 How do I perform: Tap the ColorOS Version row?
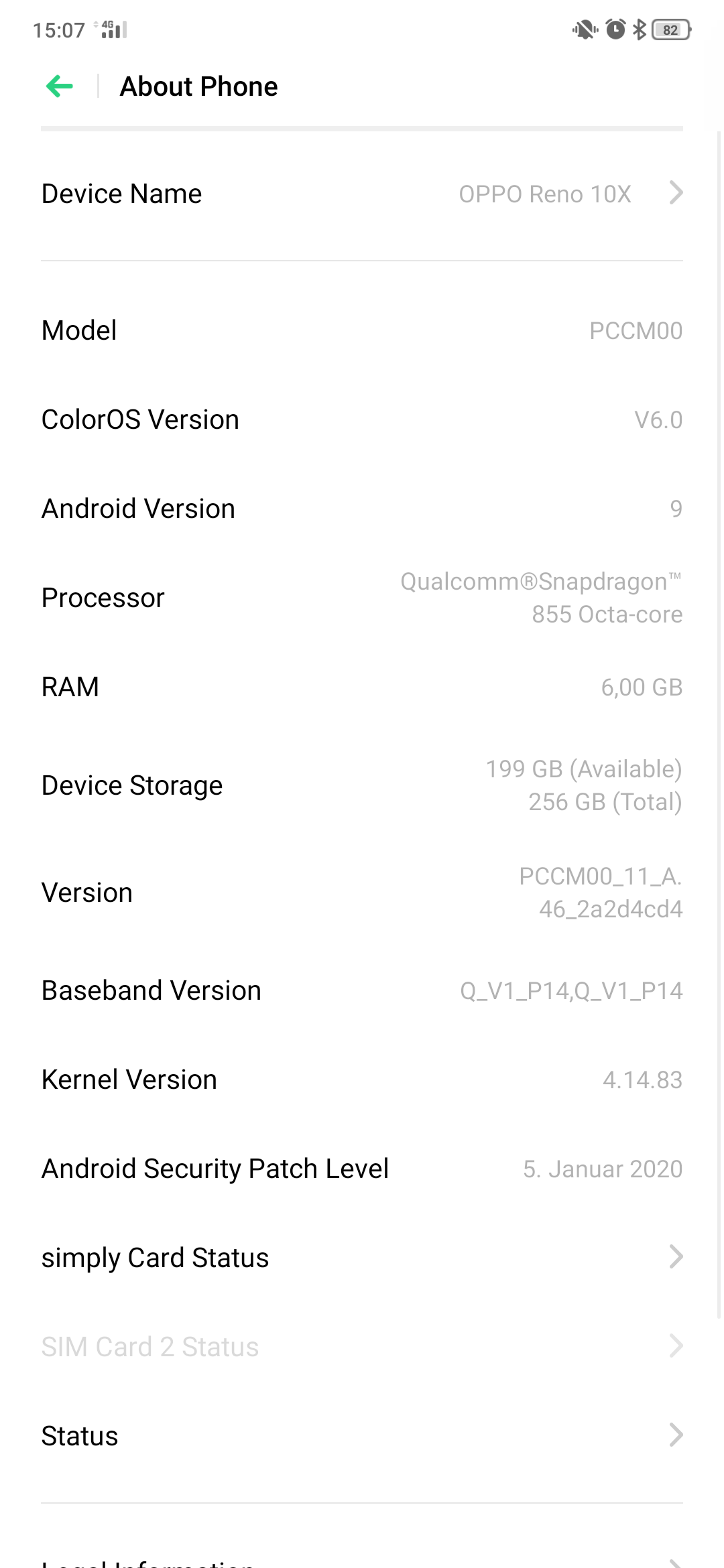pyautogui.click(x=362, y=419)
